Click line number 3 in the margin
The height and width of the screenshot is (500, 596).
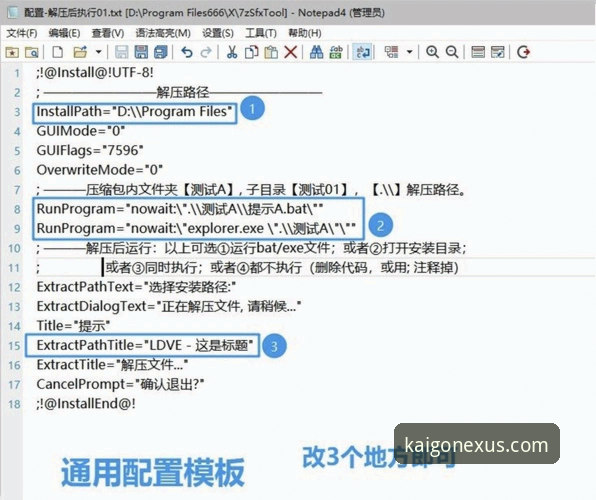[x=17, y=112]
